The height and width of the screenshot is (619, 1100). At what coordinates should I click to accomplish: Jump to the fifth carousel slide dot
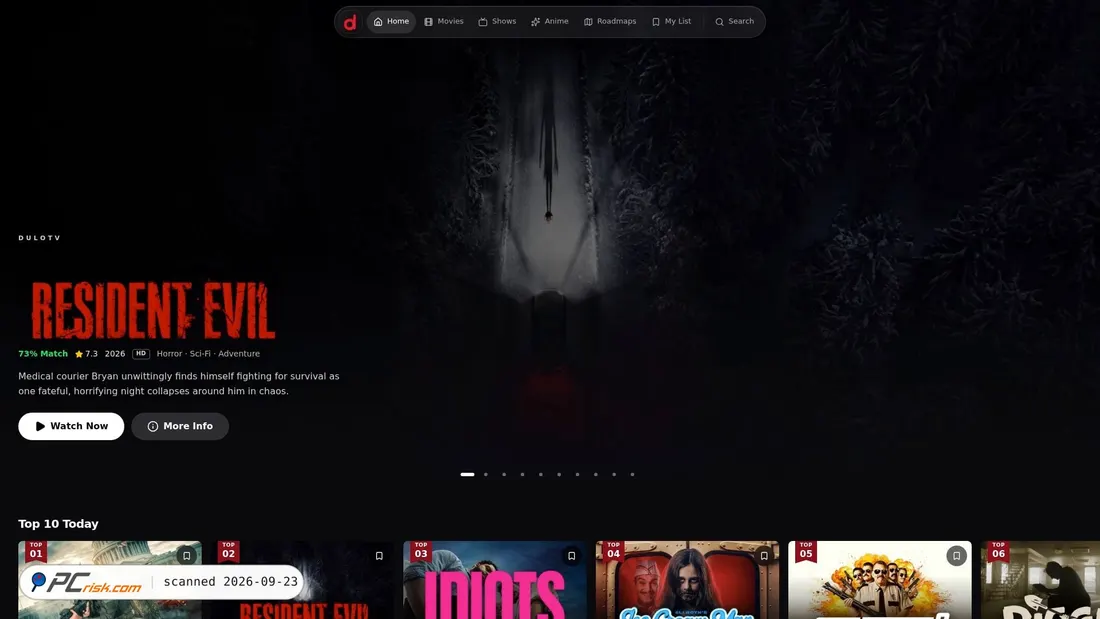click(541, 474)
